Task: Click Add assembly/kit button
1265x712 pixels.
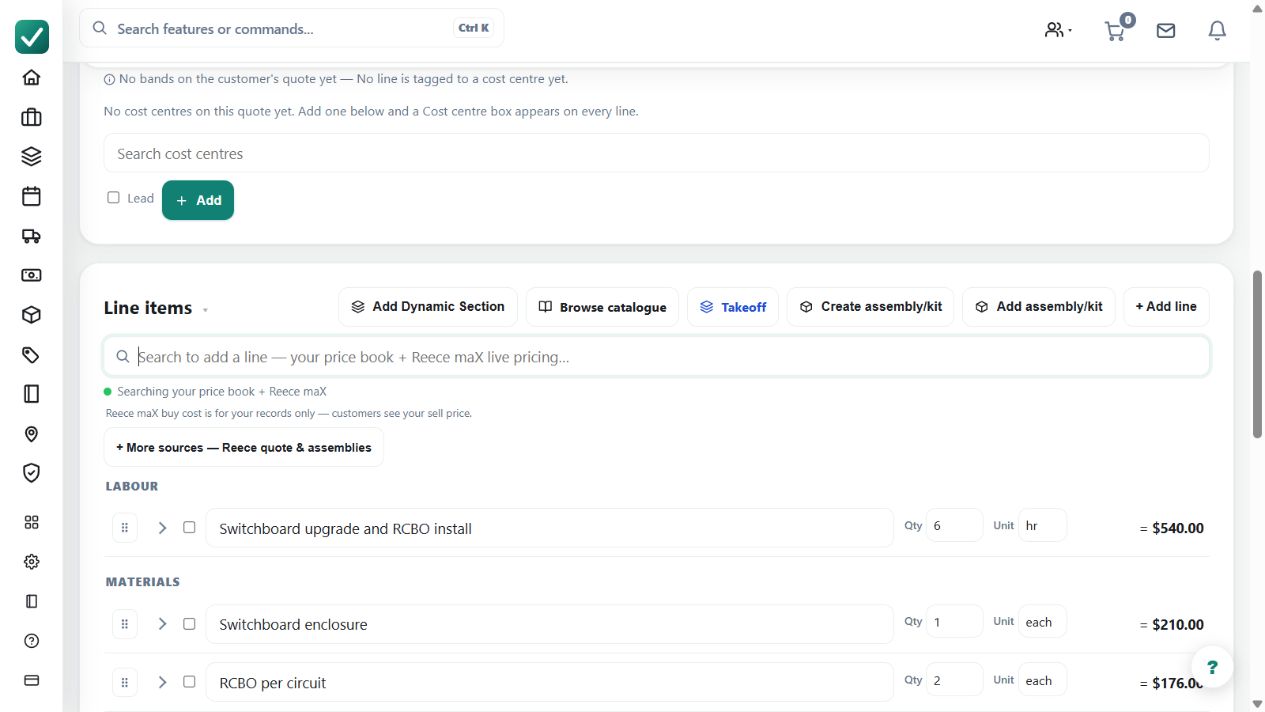Action: coord(1039,307)
